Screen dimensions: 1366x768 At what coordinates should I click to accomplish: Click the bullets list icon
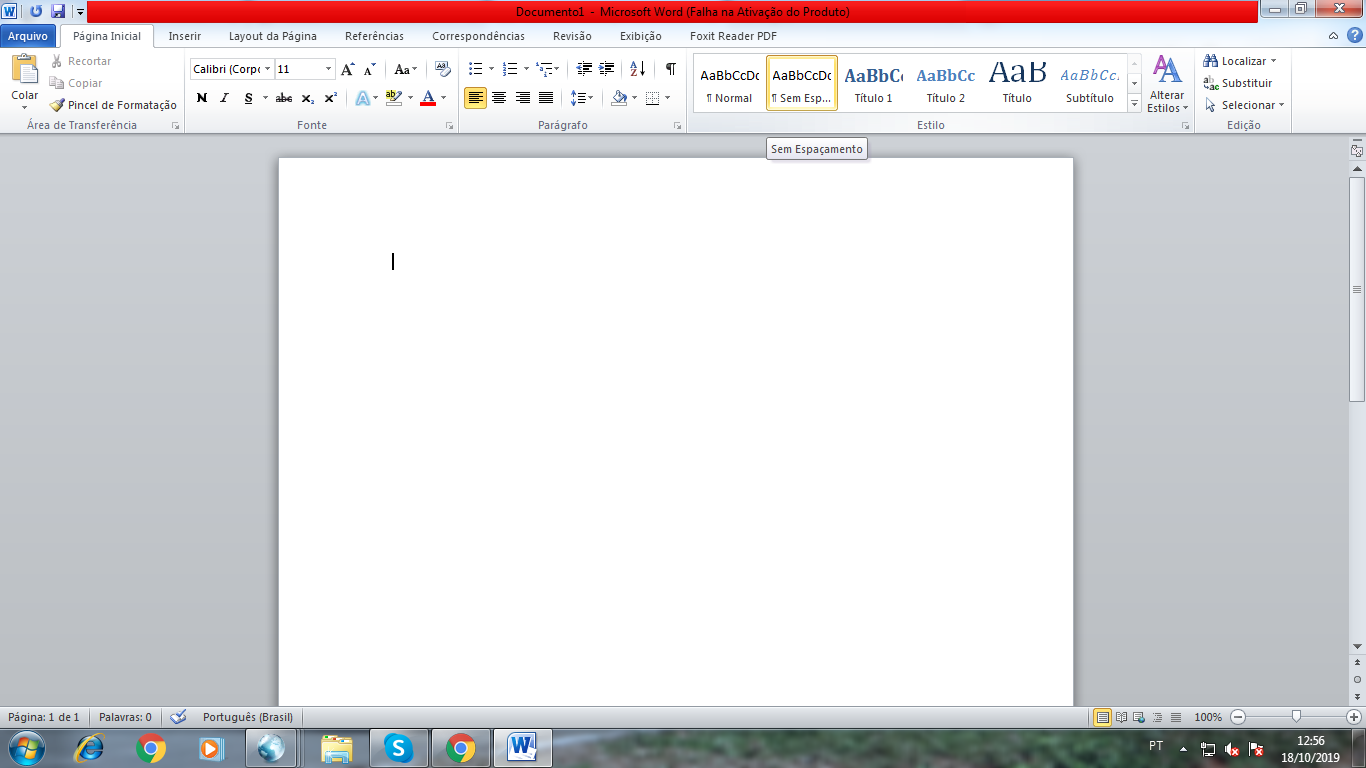pyautogui.click(x=475, y=69)
